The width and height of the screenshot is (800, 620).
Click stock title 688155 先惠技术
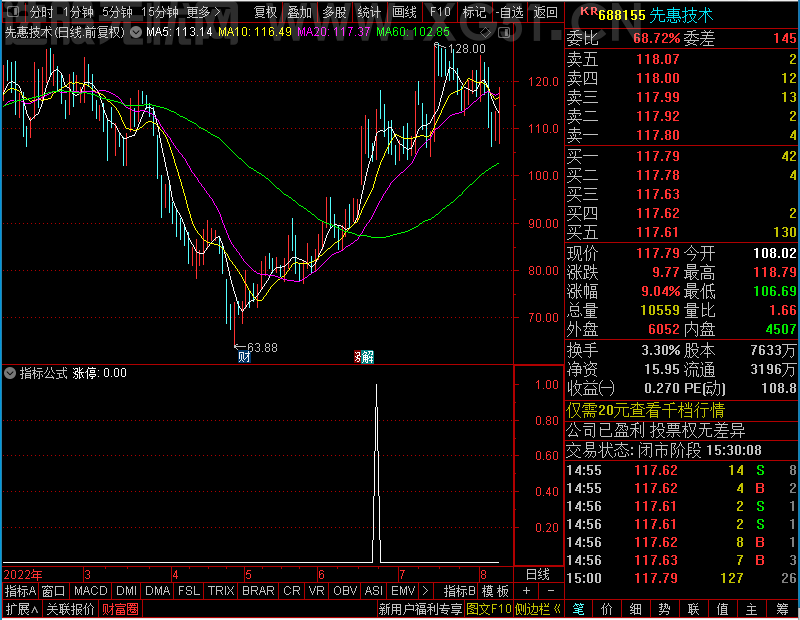click(656, 15)
